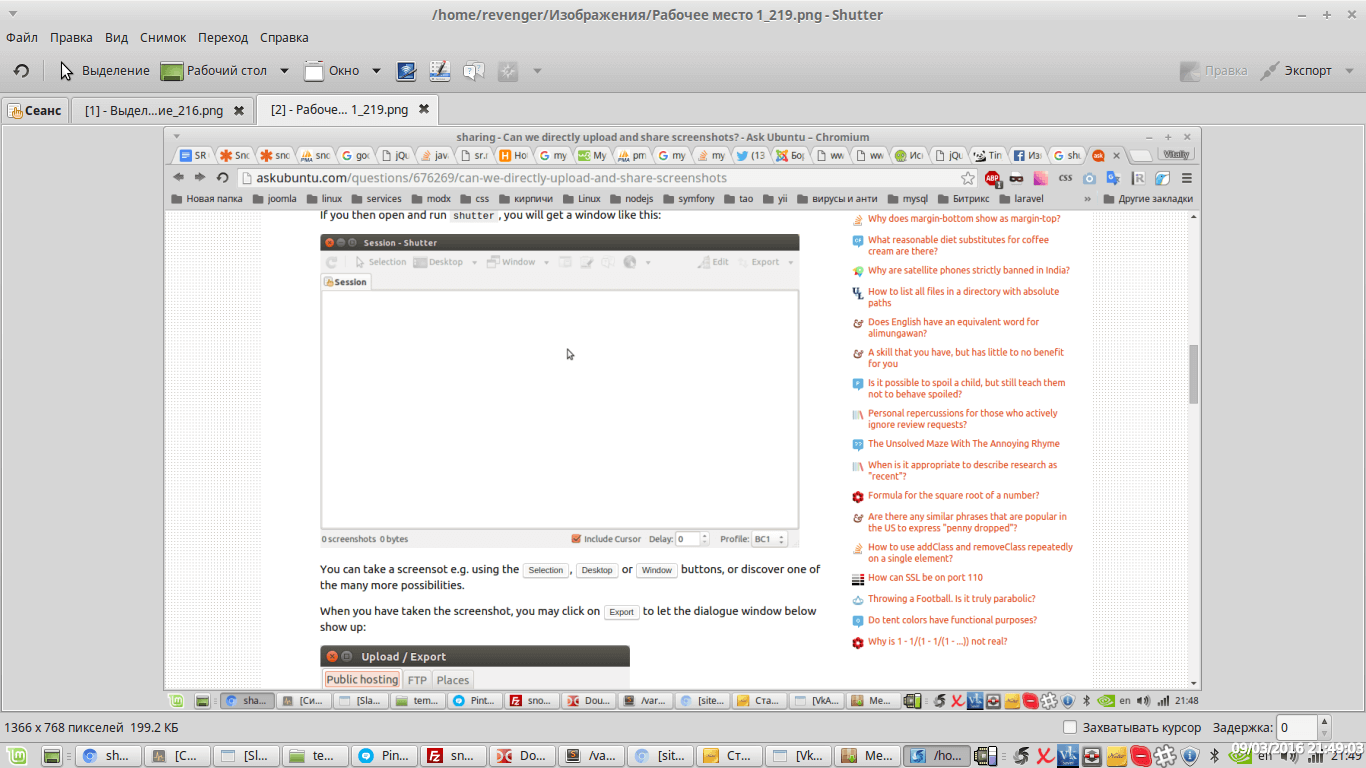Open the Окно dropdown arrow

click(x=376, y=71)
